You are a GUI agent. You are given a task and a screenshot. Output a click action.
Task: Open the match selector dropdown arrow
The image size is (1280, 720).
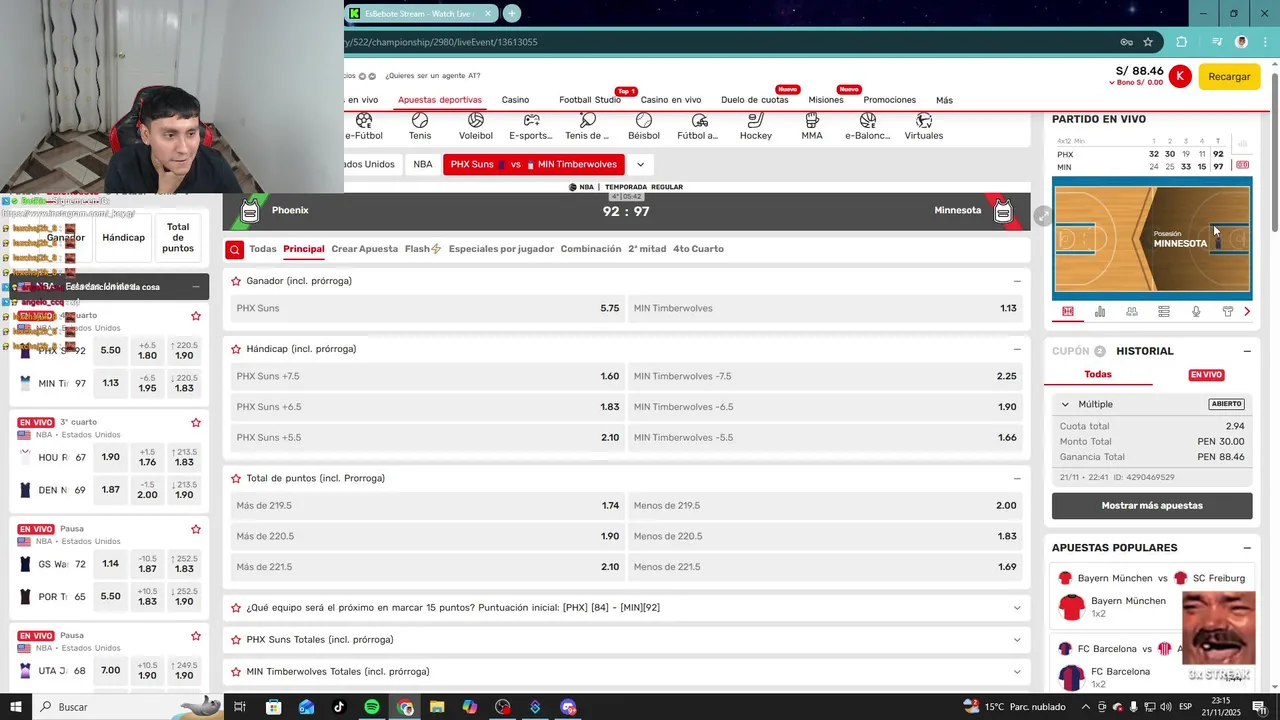(x=640, y=164)
